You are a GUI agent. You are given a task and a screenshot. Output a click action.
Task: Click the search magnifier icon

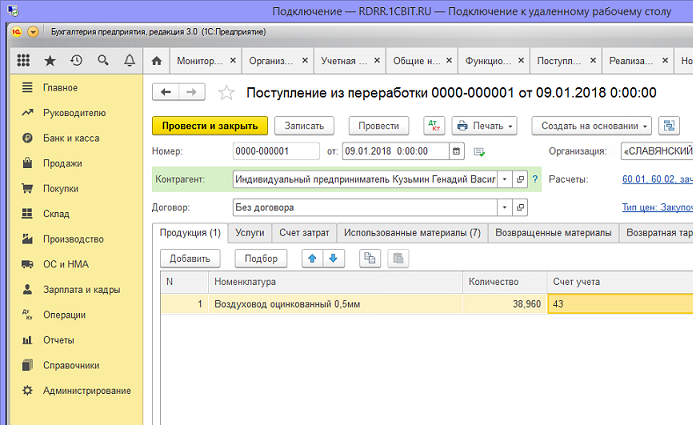pyautogui.click(x=103, y=61)
